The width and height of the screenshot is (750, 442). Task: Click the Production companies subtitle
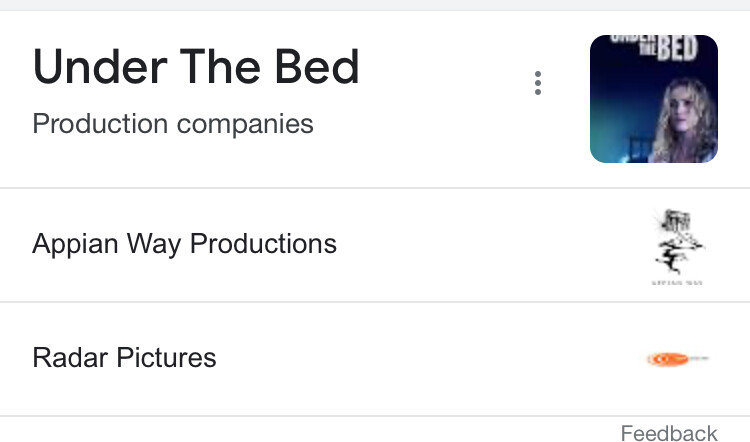(x=173, y=124)
